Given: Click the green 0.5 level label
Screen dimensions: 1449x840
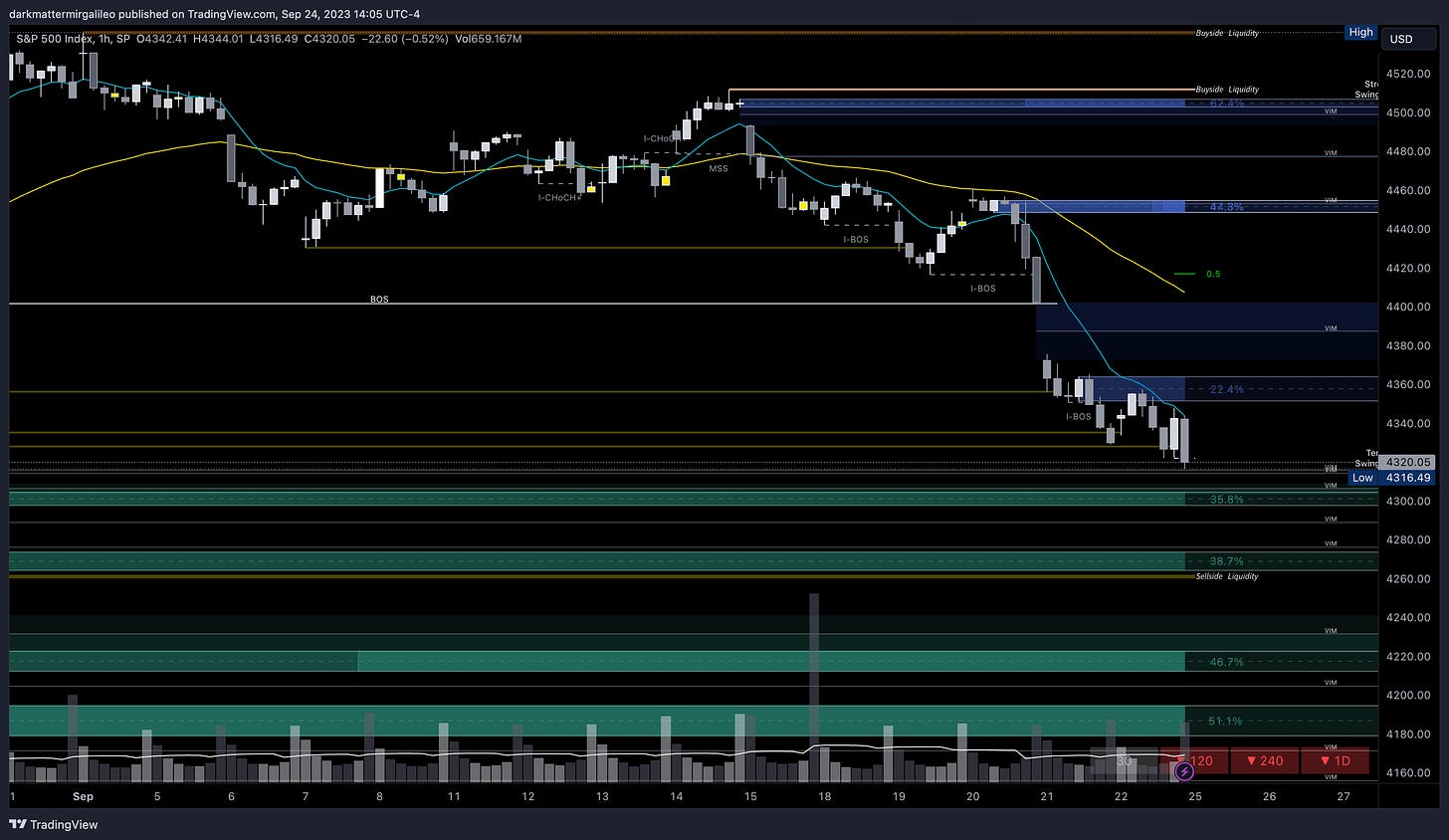Looking at the screenshot, I should (x=1213, y=274).
